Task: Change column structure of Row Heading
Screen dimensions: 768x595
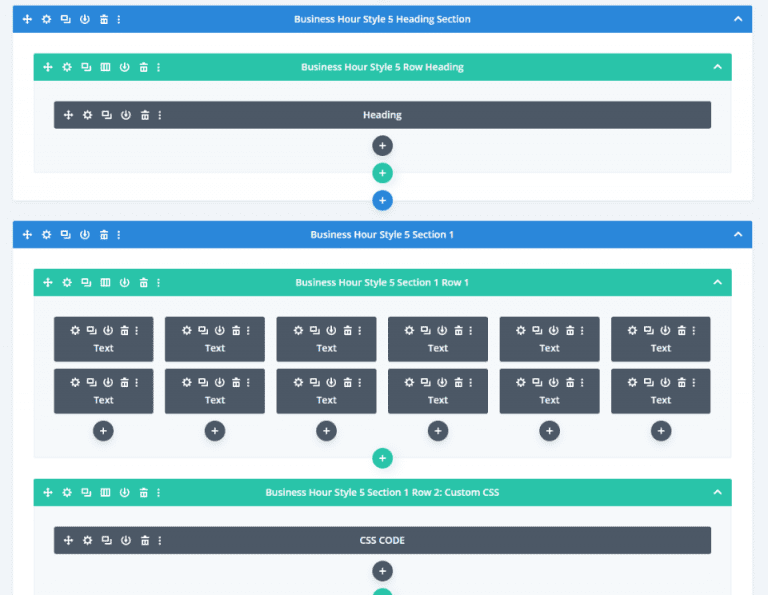Action: pyautogui.click(x=105, y=67)
